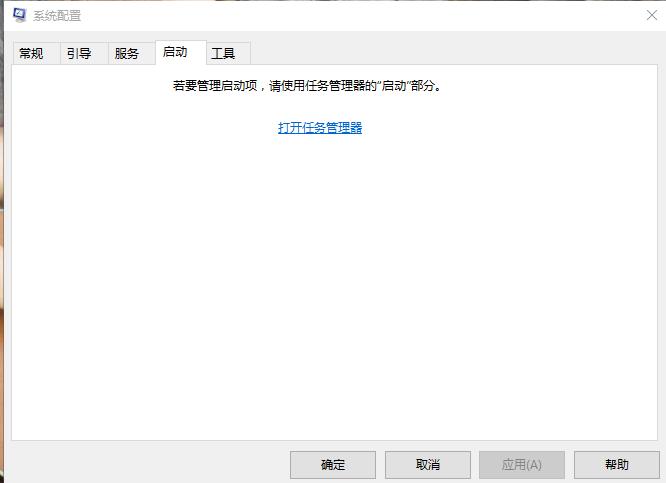Close the 系统配置 dialog window
This screenshot has width=666, height=483.
pos(652,15)
